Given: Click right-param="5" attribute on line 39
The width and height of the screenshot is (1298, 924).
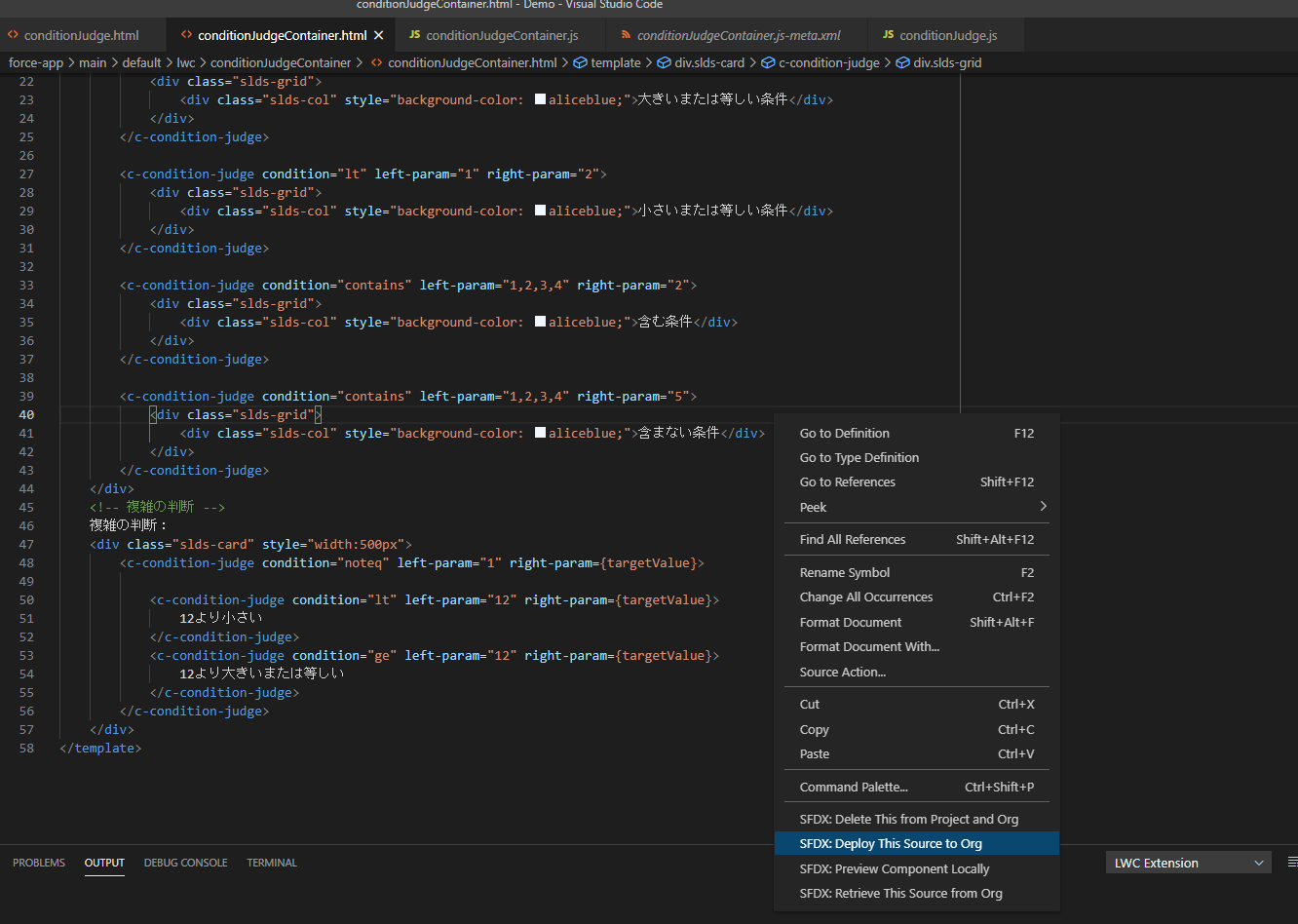Looking at the screenshot, I should coord(633,396).
